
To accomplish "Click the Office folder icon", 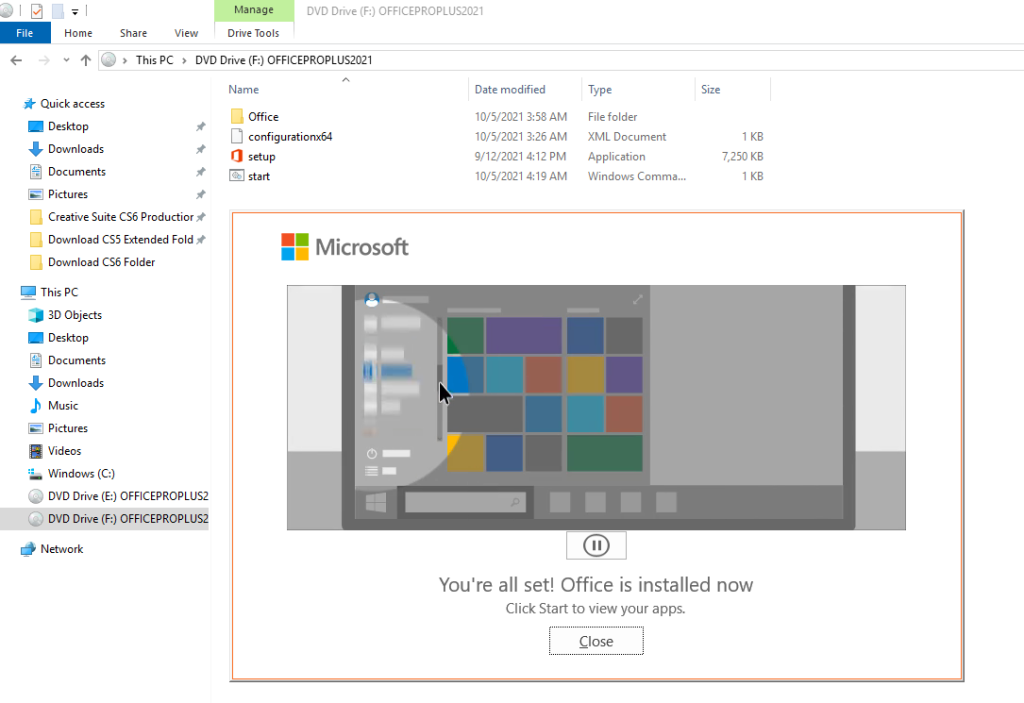I will coord(236,116).
